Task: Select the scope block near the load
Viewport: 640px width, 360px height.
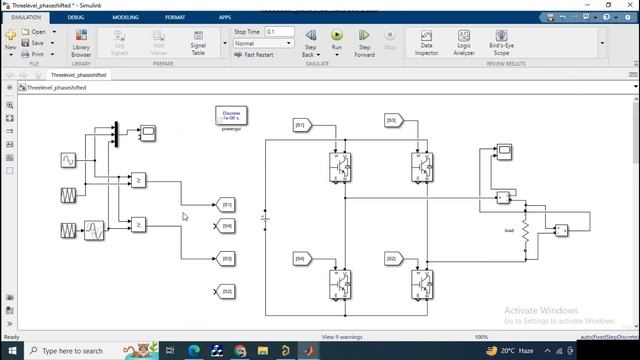Action: click(504, 152)
